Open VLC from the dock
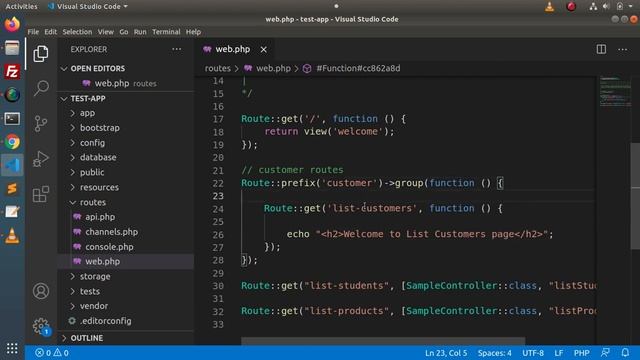Viewport: 640px width, 360px height. 12,236
